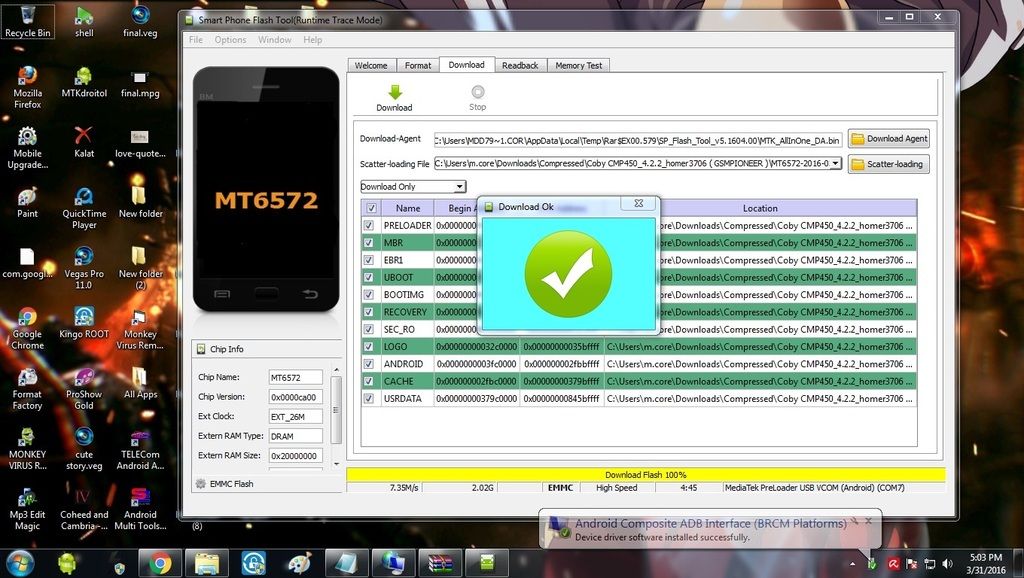Open the Recycle Bin desktop icon
This screenshot has width=1024, height=578.
27,21
